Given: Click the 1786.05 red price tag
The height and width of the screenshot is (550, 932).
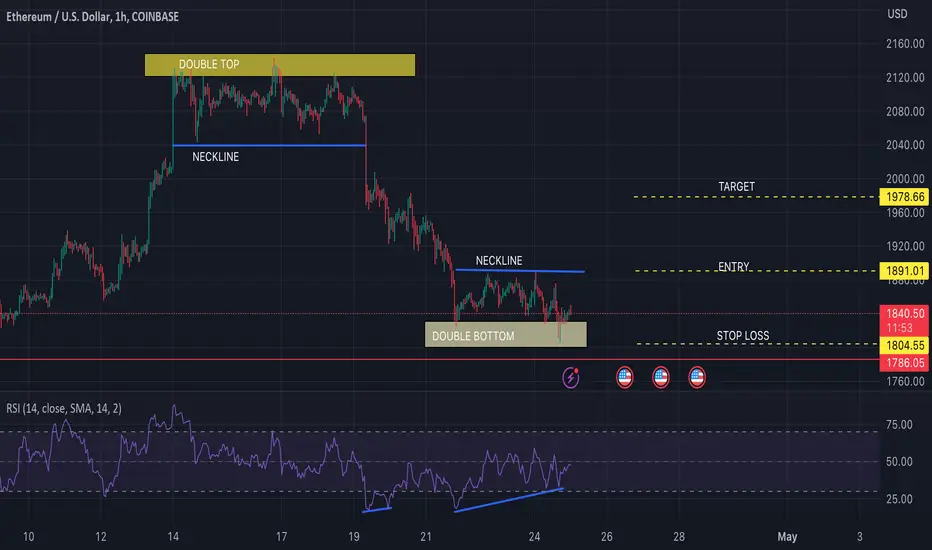Looking at the screenshot, I should (x=904, y=363).
